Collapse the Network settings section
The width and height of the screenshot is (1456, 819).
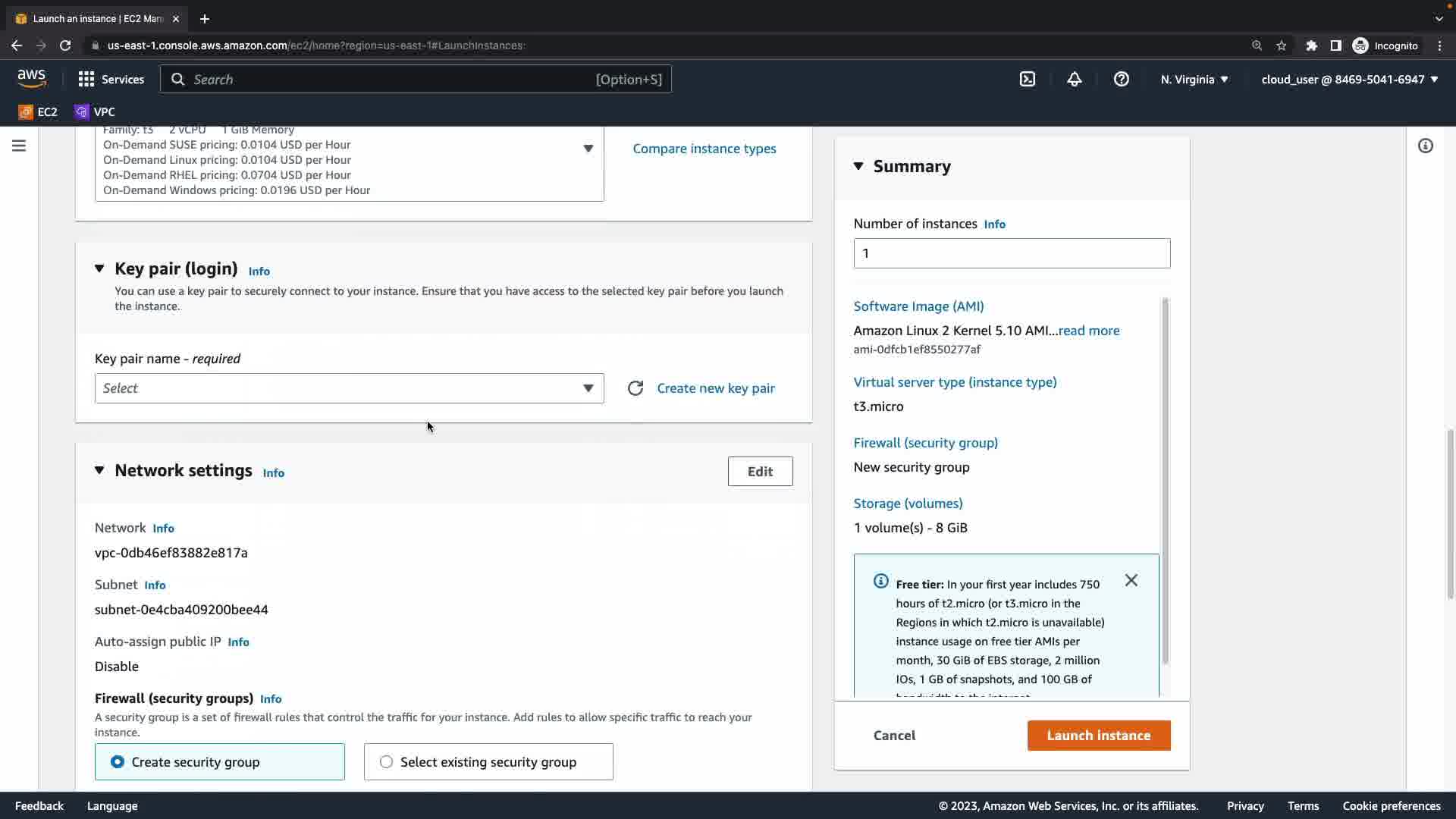[99, 470]
